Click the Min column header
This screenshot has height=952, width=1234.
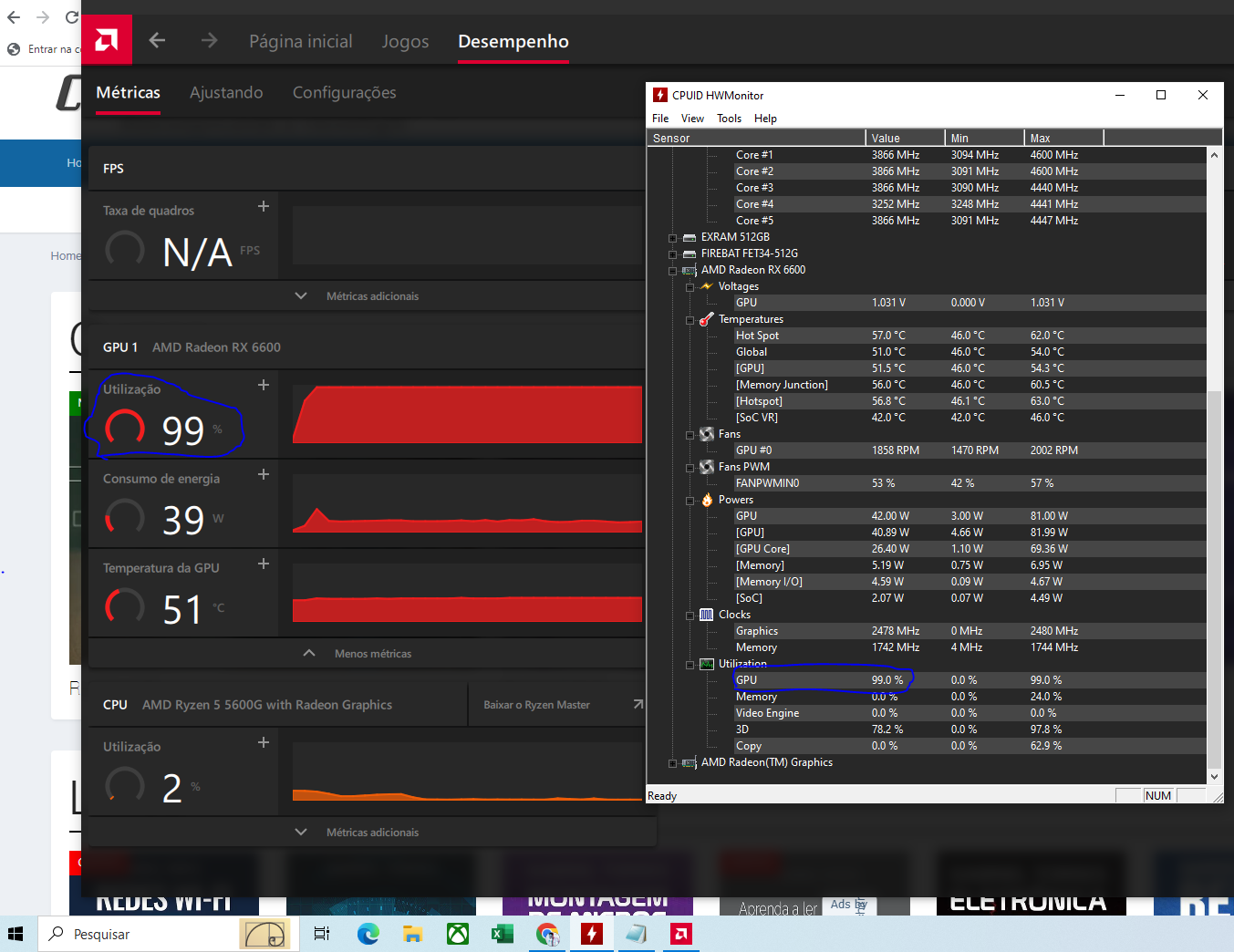984,138
